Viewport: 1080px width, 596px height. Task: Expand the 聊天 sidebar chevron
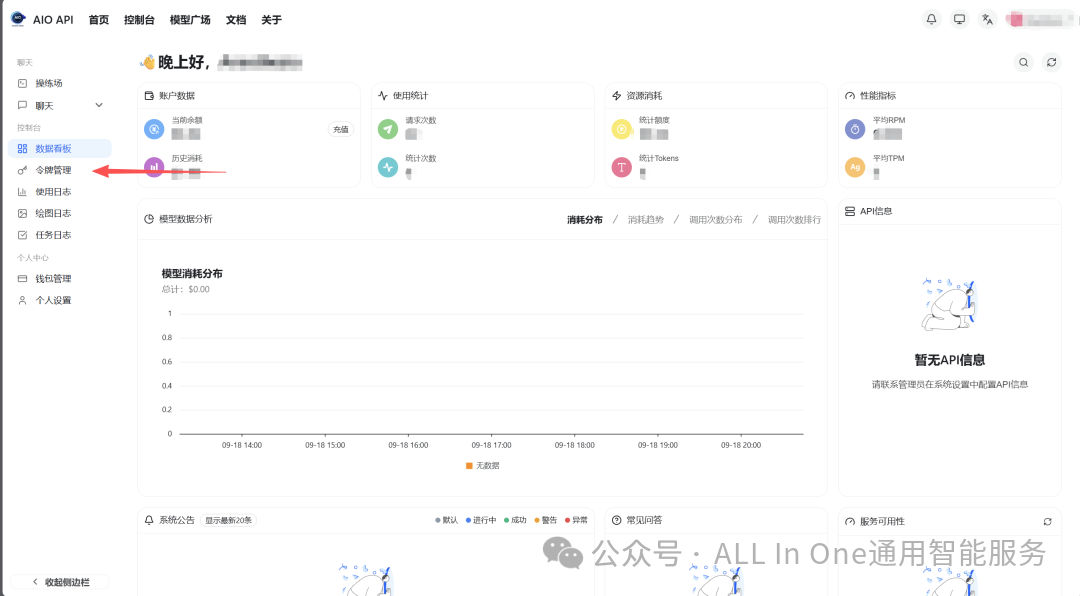(98, 105)
